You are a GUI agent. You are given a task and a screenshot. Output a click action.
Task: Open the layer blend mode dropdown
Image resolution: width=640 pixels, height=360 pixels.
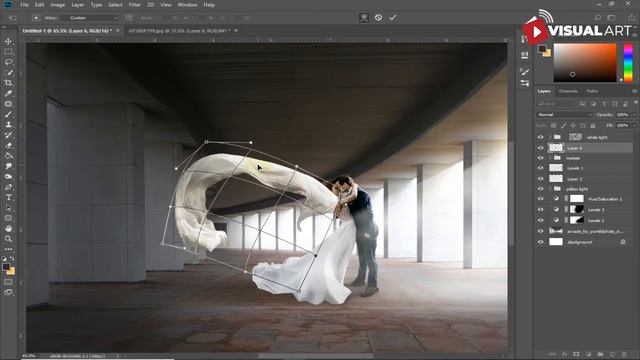(x=564, y=115)
